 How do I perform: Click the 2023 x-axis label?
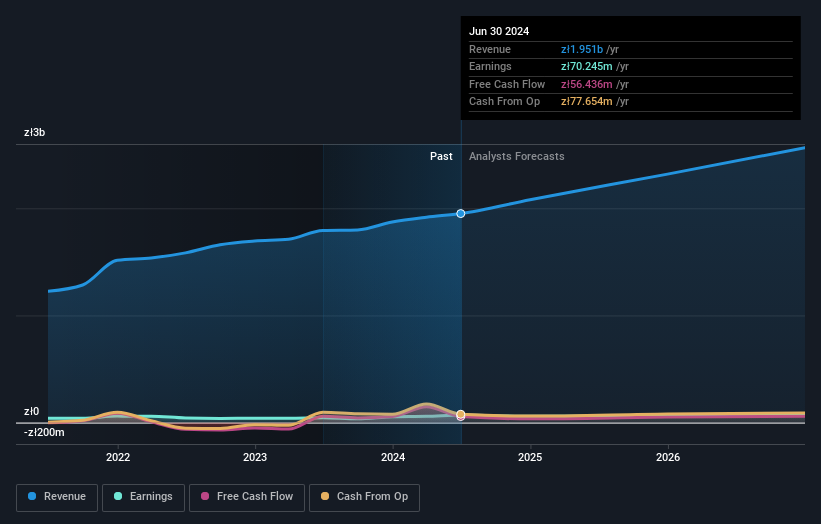tap(255, 458)
